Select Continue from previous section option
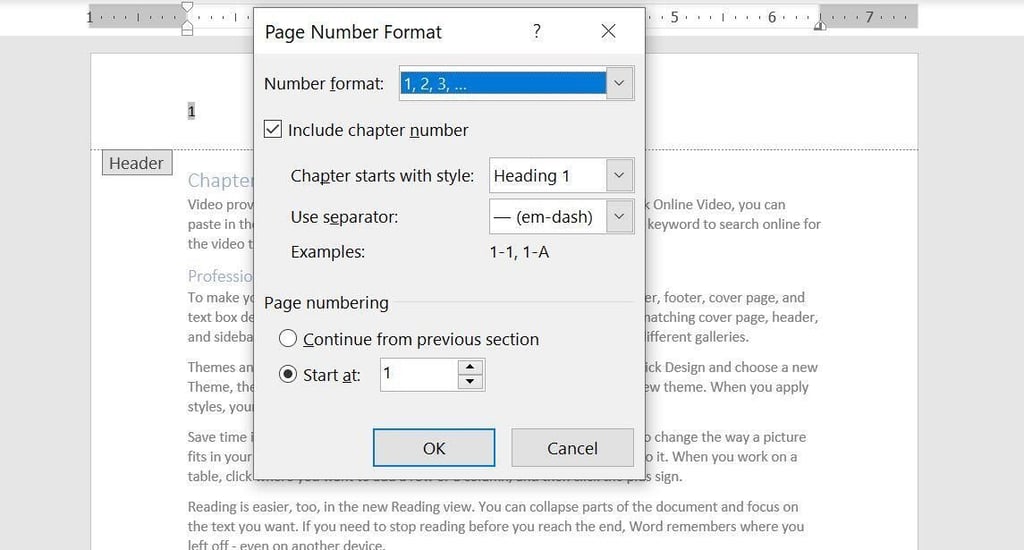Viewport: 1024px width, 550px height. pyautogui.click(x=288, y=339)
